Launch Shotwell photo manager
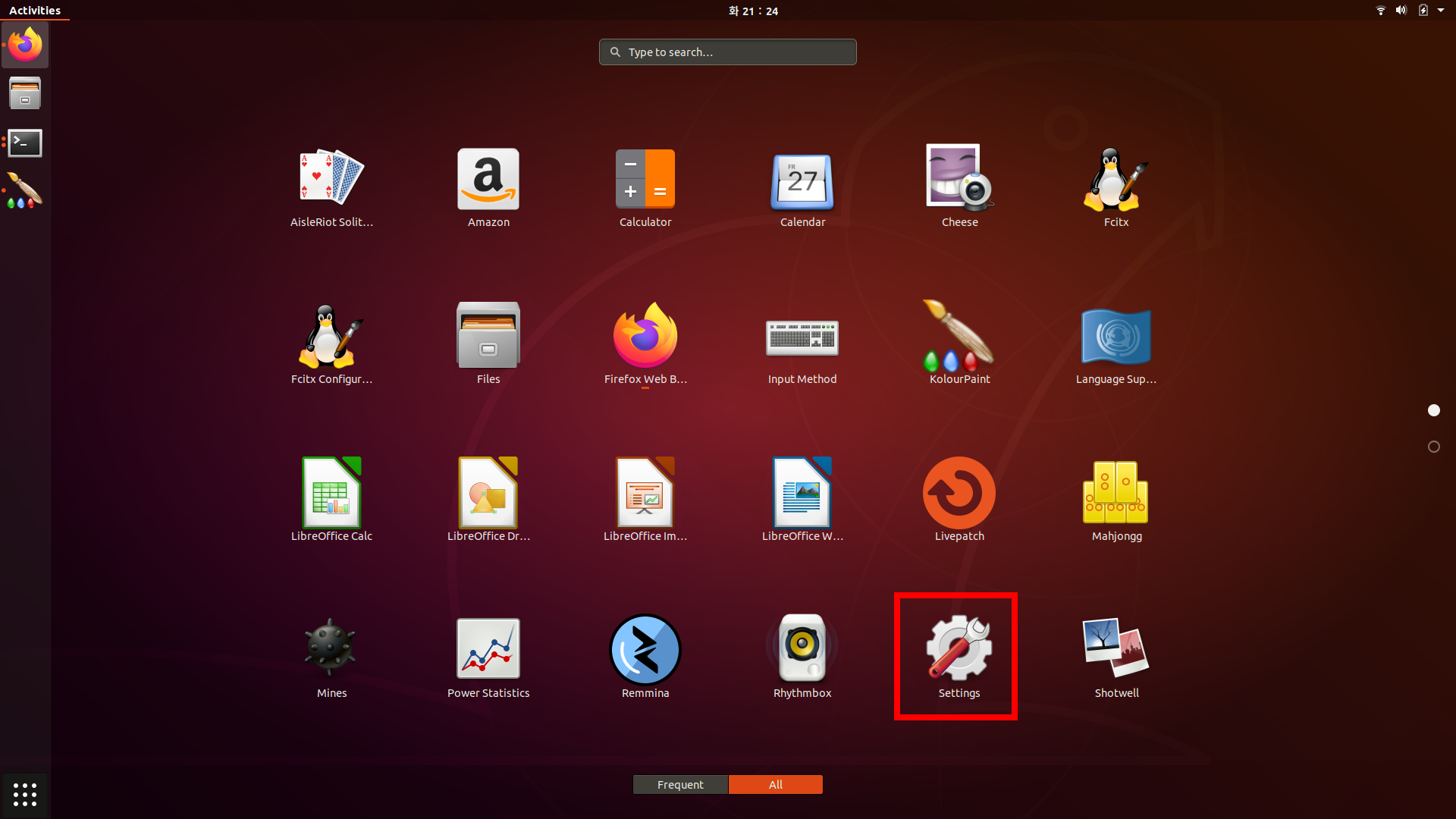This screenshot has width=1456, height=819. click(1116, 650)
